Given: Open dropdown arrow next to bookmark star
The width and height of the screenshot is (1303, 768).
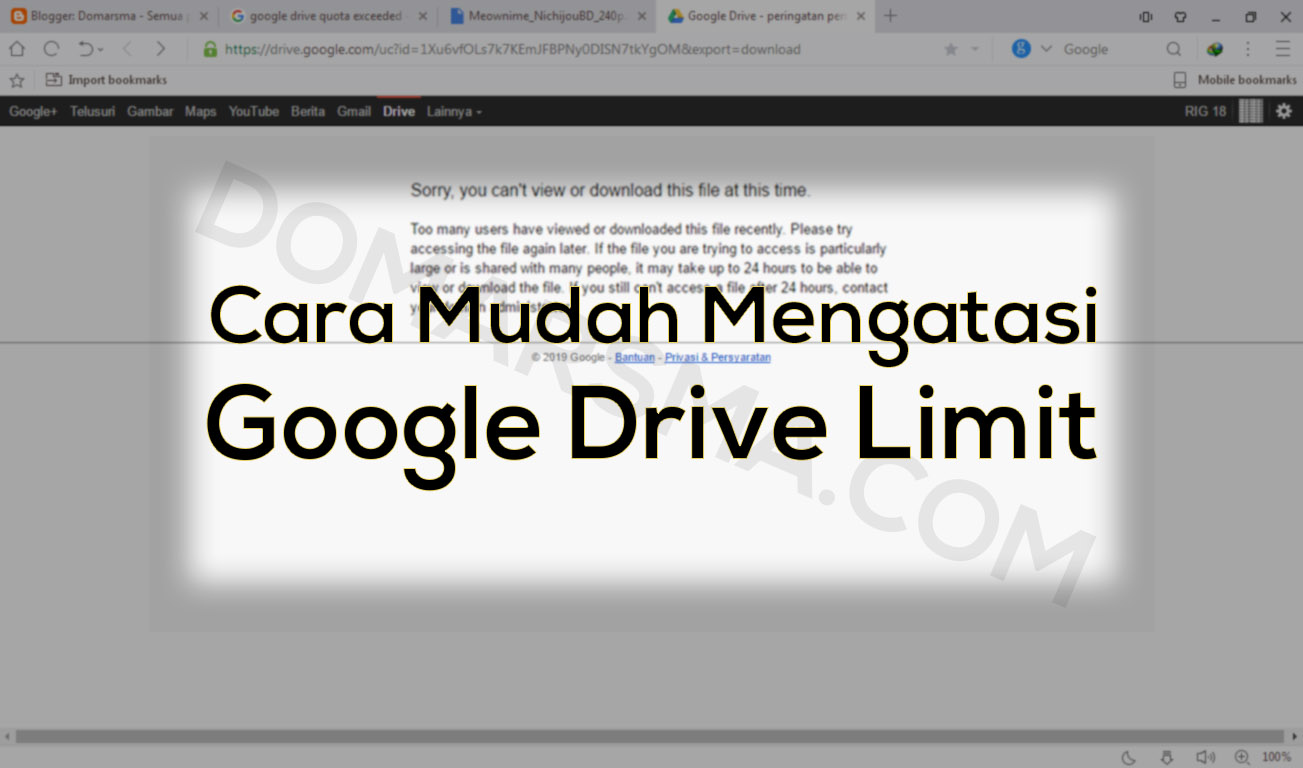Looking at the screenshot, I should coord(975,49).
